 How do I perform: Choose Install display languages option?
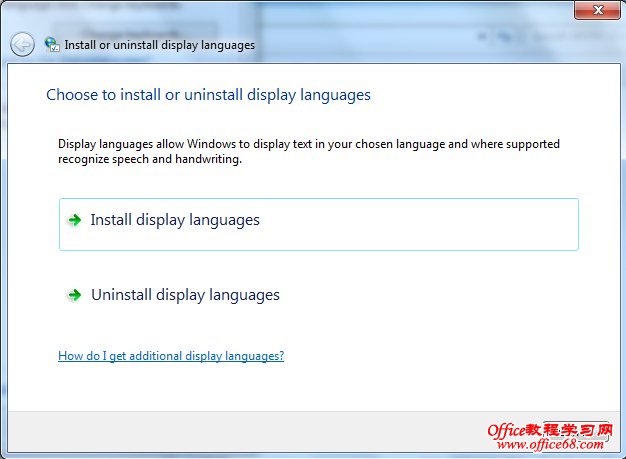[x=319, y=224]
